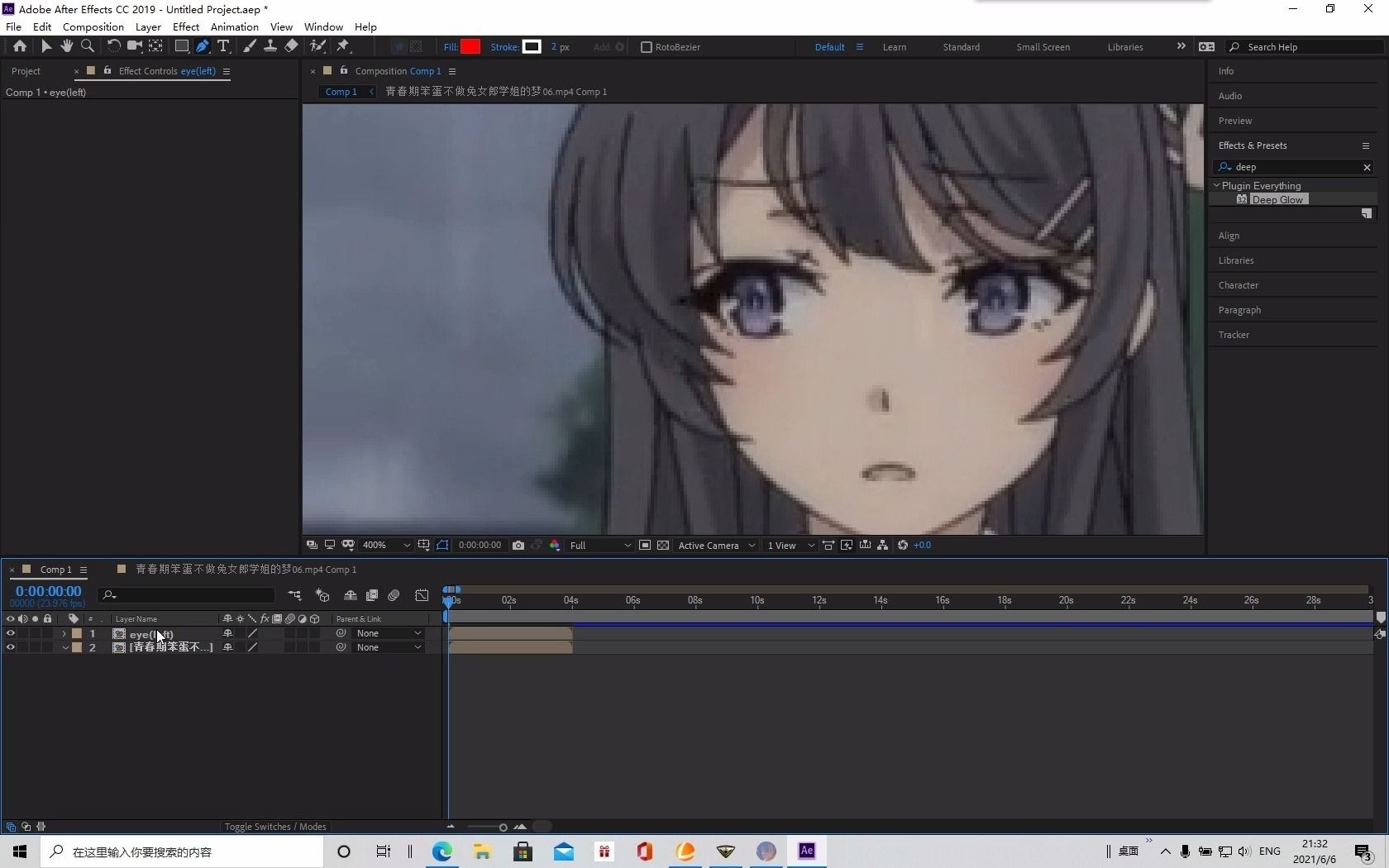This screenshot has height=868, width=1389.
Task: Click the Stroke color swatch
Action: (x=532, y=46)
